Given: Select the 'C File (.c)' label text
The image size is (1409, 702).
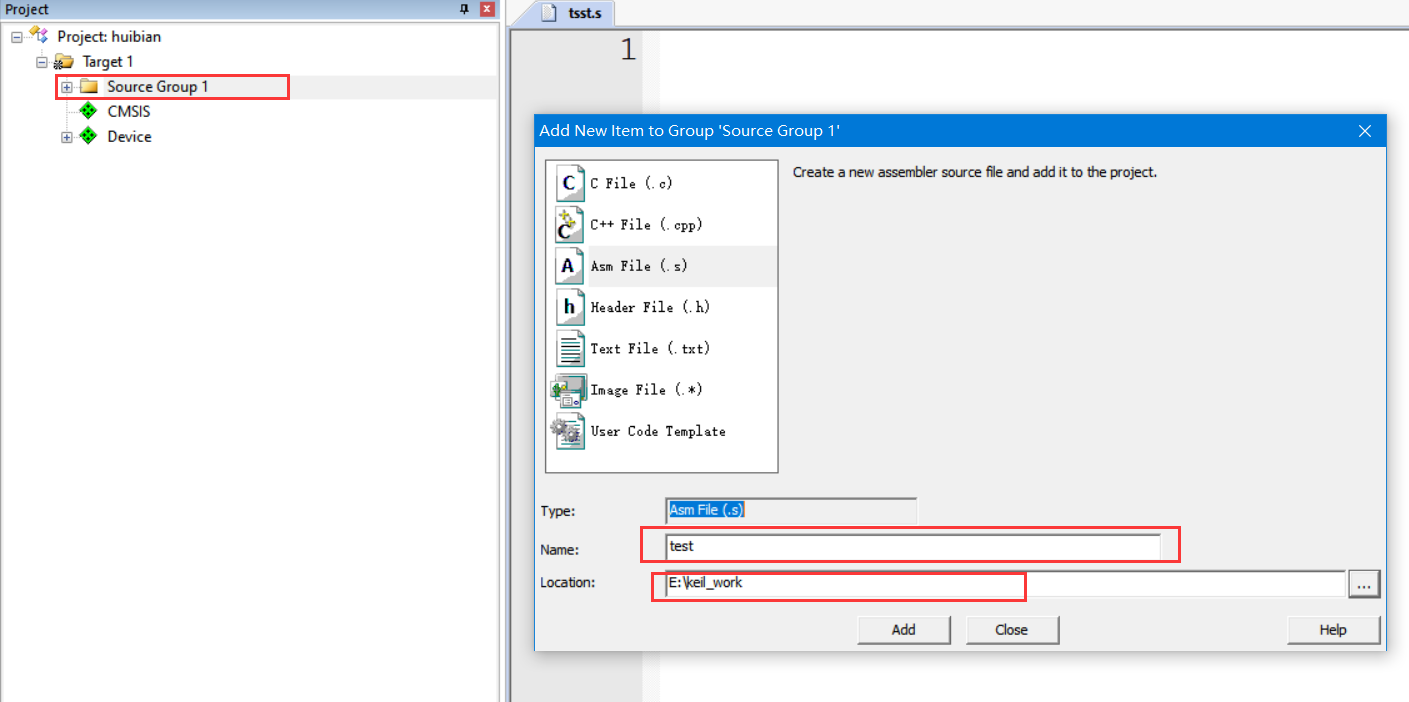Looking at the screenshot, I should point(631,184).
